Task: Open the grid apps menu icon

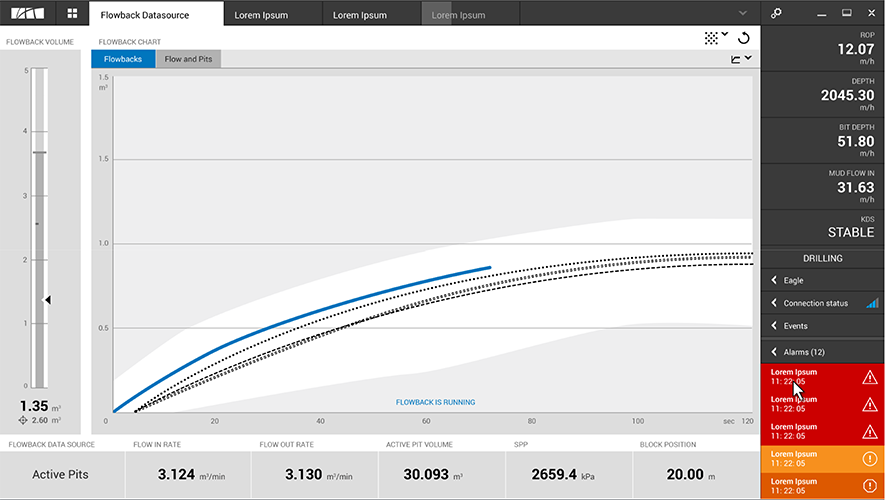Action: (72, 13)
